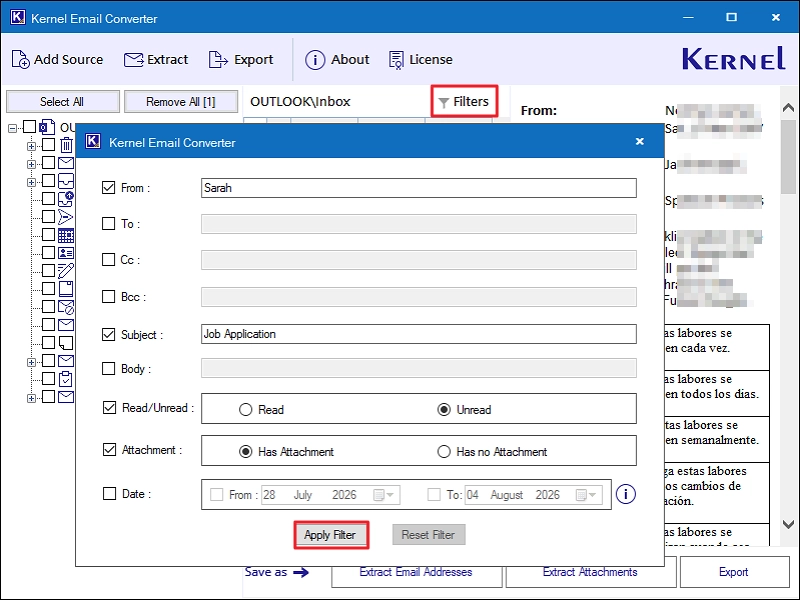Click the preview pane scrollbar thumb

[x=788, y=157]
